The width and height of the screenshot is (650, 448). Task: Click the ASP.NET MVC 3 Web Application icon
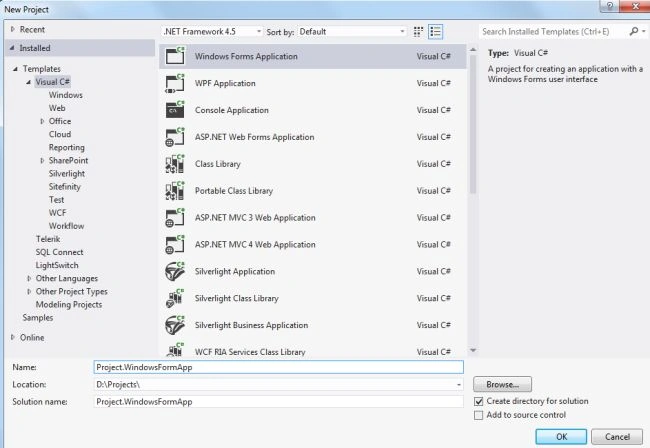(x=175, y=218)
